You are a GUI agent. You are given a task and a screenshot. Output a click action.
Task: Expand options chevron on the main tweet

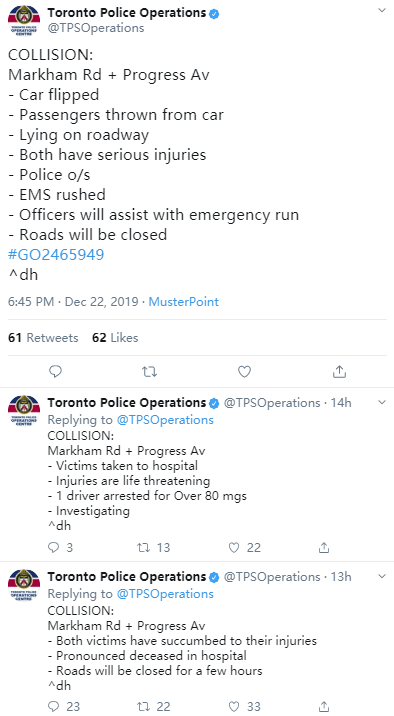click(382, 10)
